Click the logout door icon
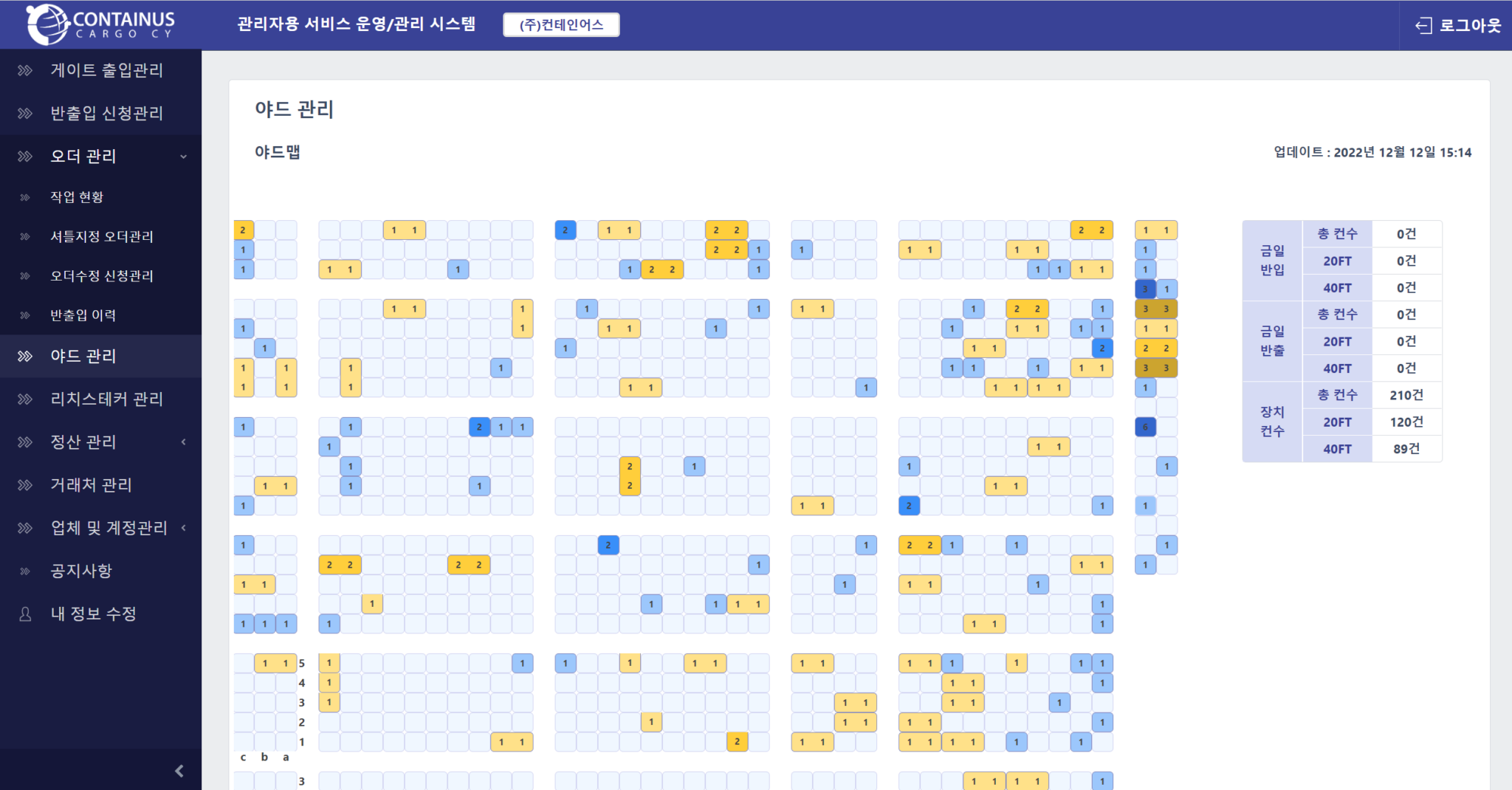This screenshot has width=1512, height=790. [1423, 26]
